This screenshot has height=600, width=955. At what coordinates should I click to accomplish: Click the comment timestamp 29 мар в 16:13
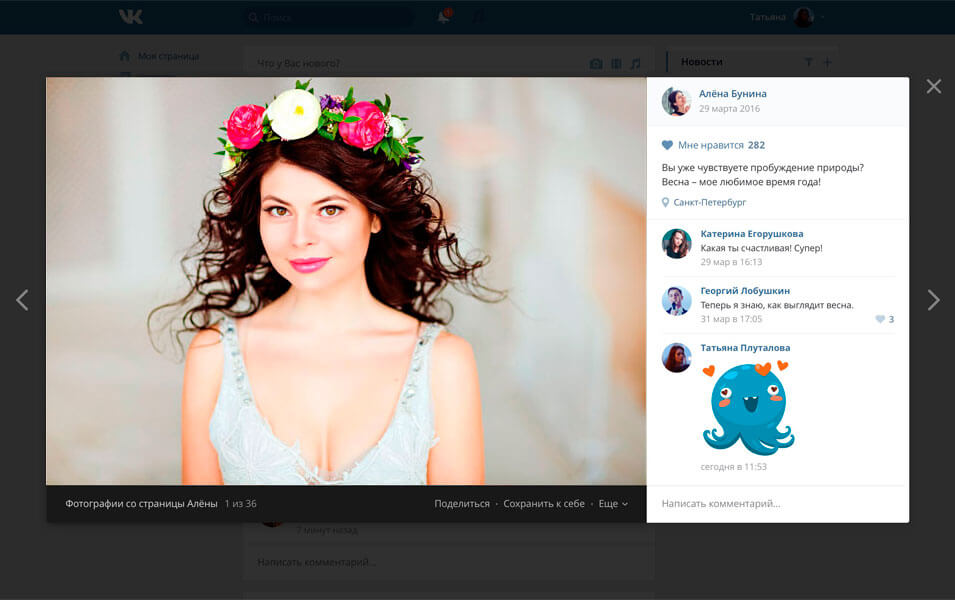pyautogui.click(x=731, y=262)
